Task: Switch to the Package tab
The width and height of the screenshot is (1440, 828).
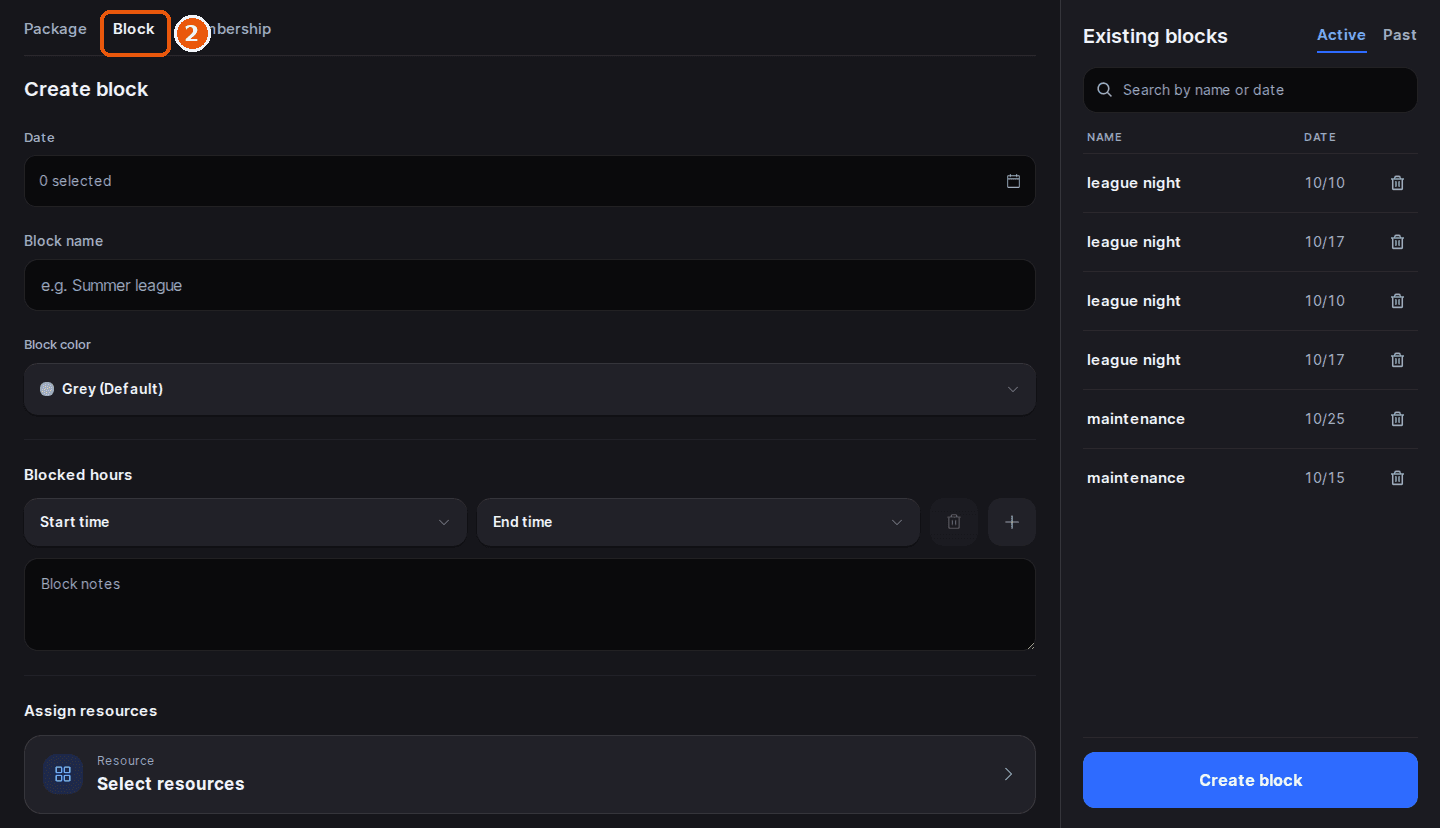Action: (55, 29)
